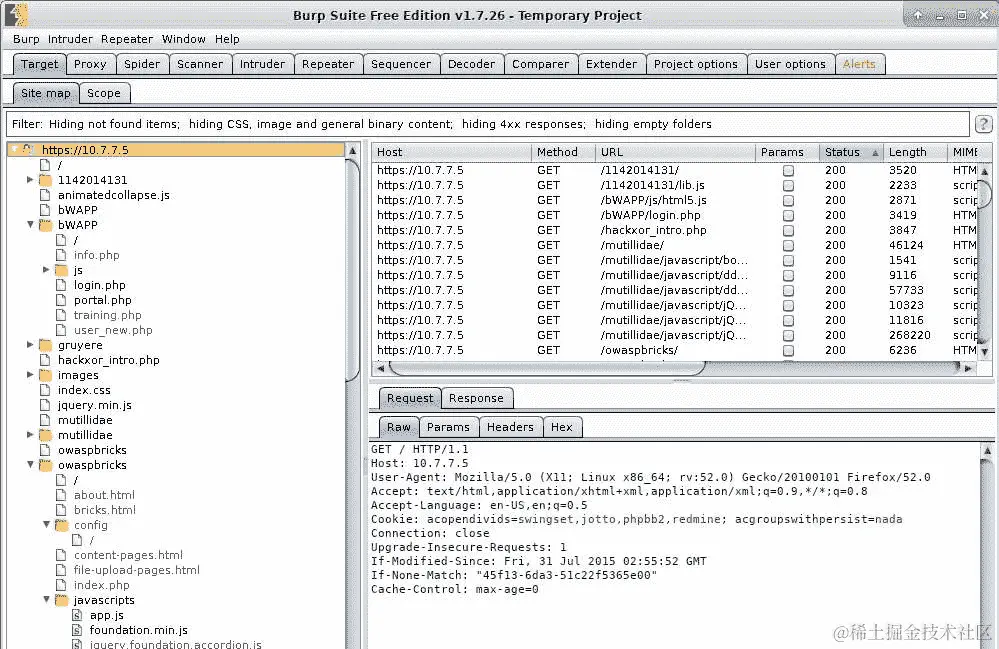The image size is (999, 649).
Task: Click the bricks.html file icon
Action: click(61, 510)
